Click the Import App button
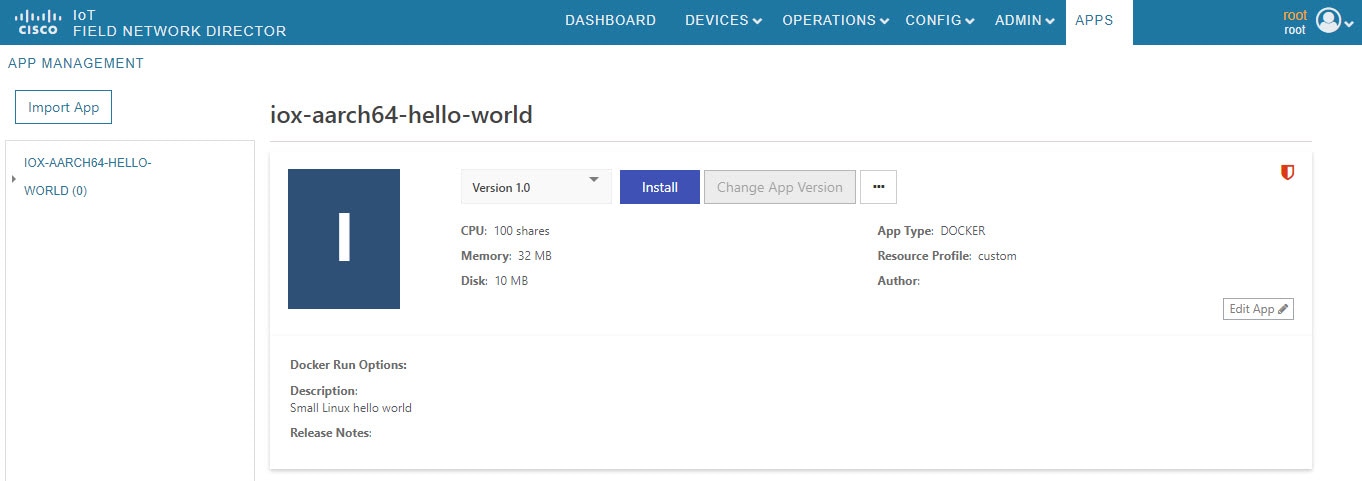Viewport: 1362px width, 481px height. 64,107
